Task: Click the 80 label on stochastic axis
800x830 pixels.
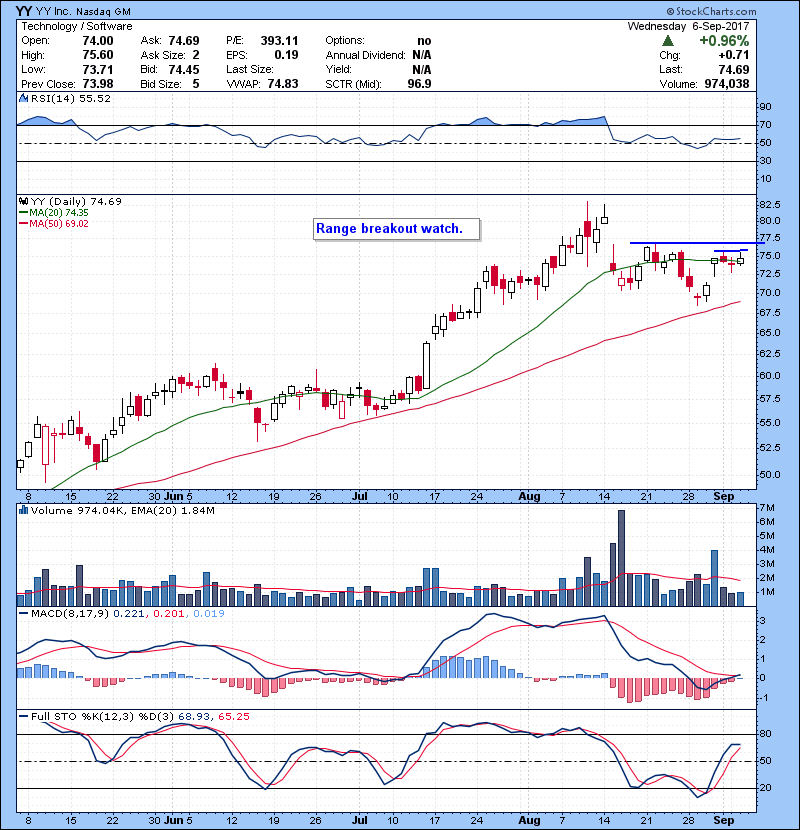Action: click(766, 734)
